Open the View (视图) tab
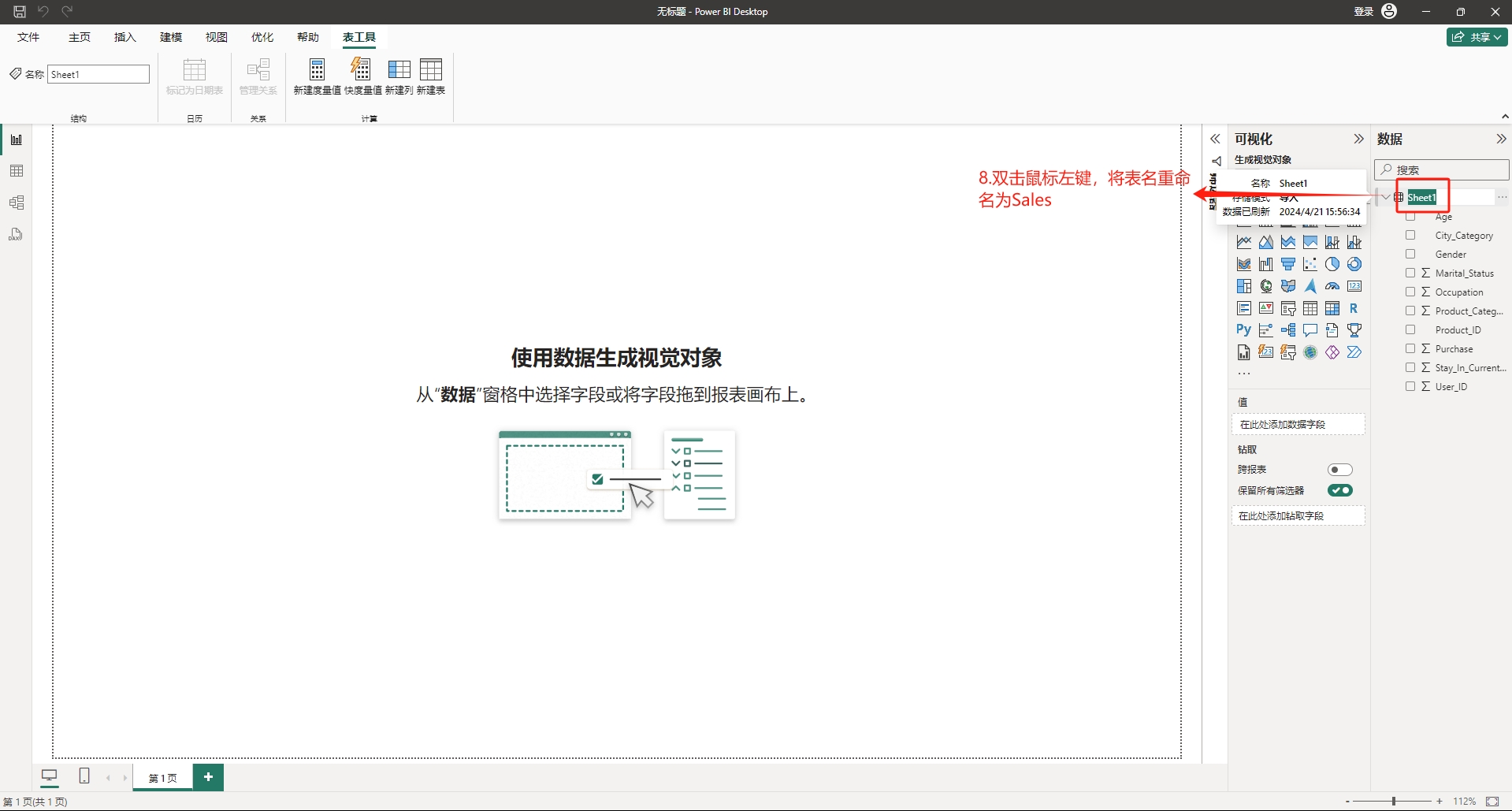Image resolution: width=1512 pixels, height=811 pixels. pyautogui.click(x=217, y=37)
